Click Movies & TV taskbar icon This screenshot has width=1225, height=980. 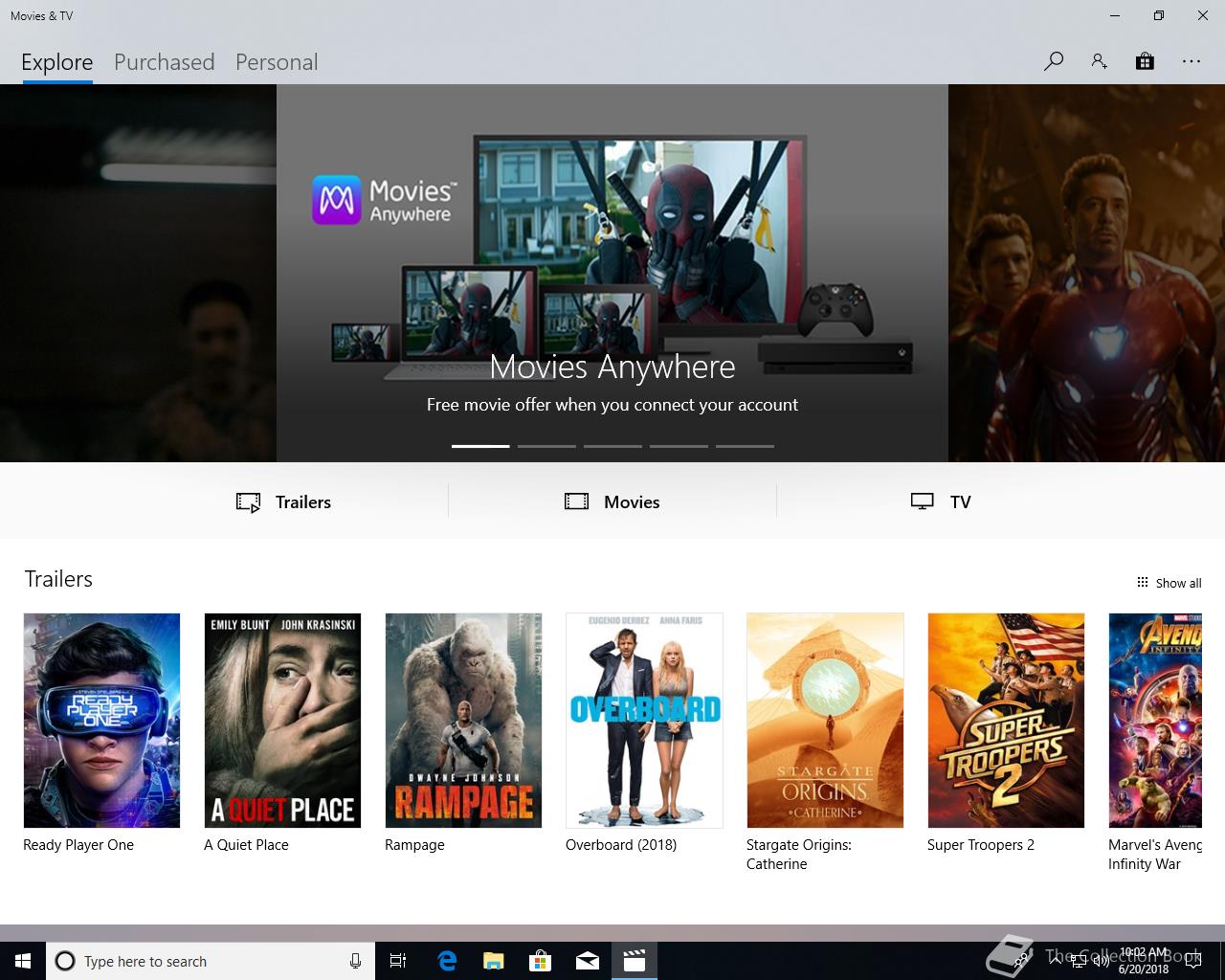(x=634, y=961)
